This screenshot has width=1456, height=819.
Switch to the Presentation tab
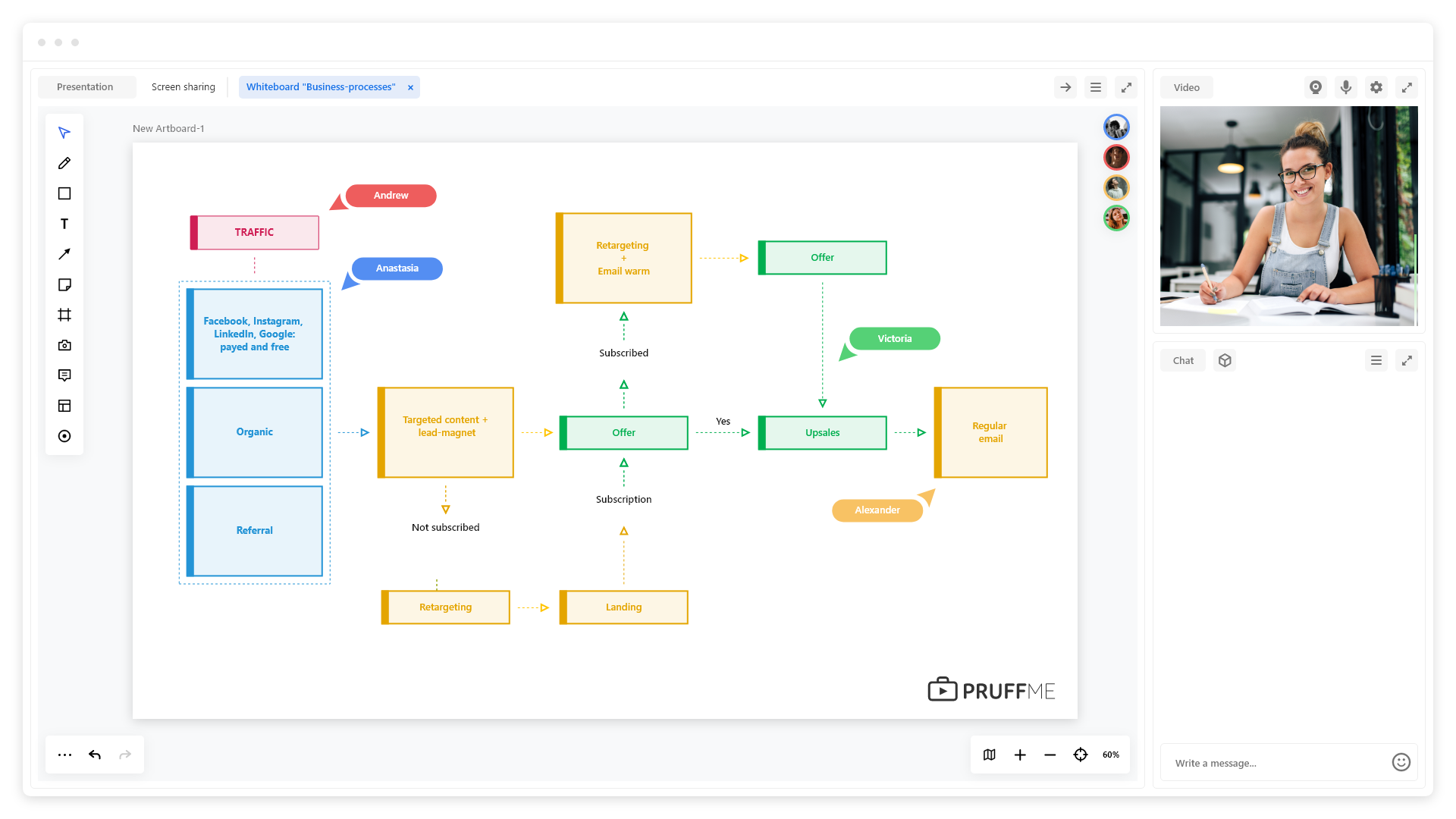[85, 87]
